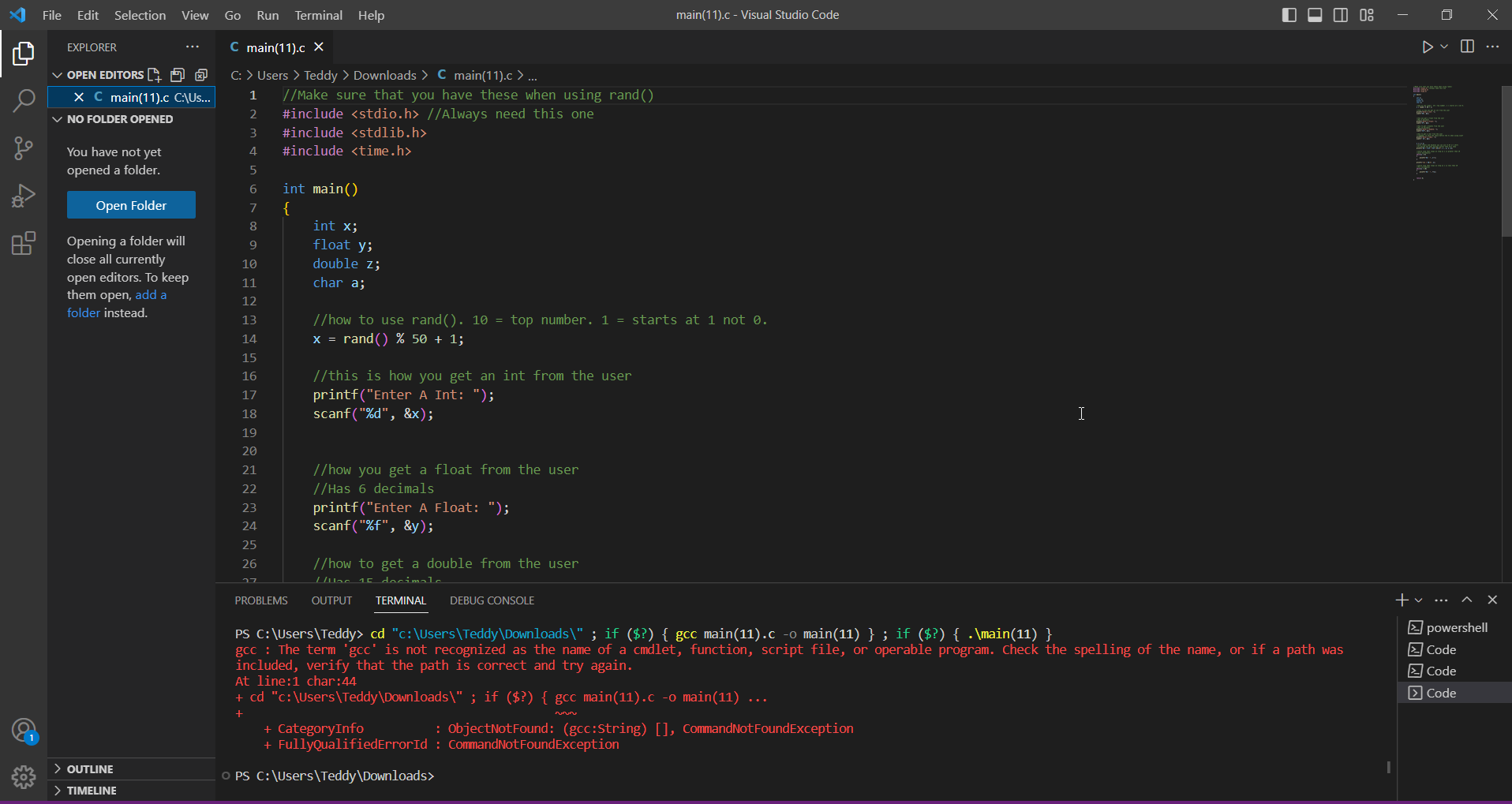Open the Run and Debug view
Image resolution: width=1512 pixels, height=804 pixels.
pyautogui.click(x=24, y=196)
